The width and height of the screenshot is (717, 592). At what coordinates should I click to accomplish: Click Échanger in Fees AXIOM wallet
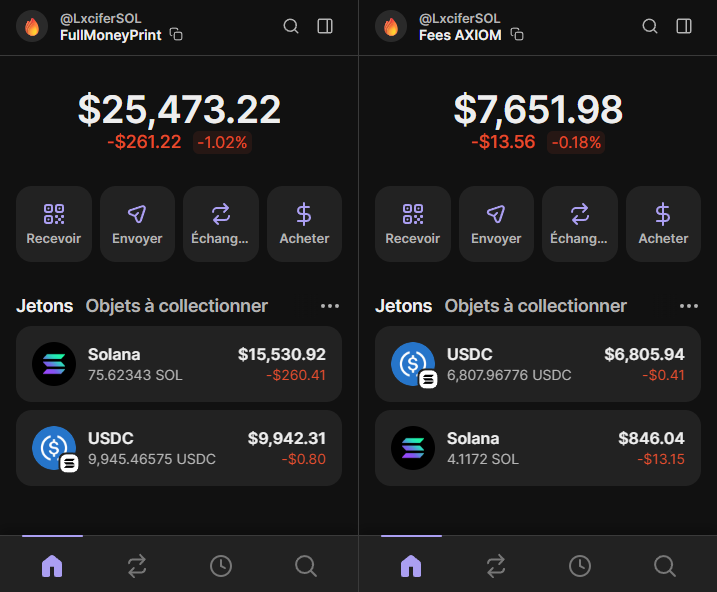(x=580, y=224)
